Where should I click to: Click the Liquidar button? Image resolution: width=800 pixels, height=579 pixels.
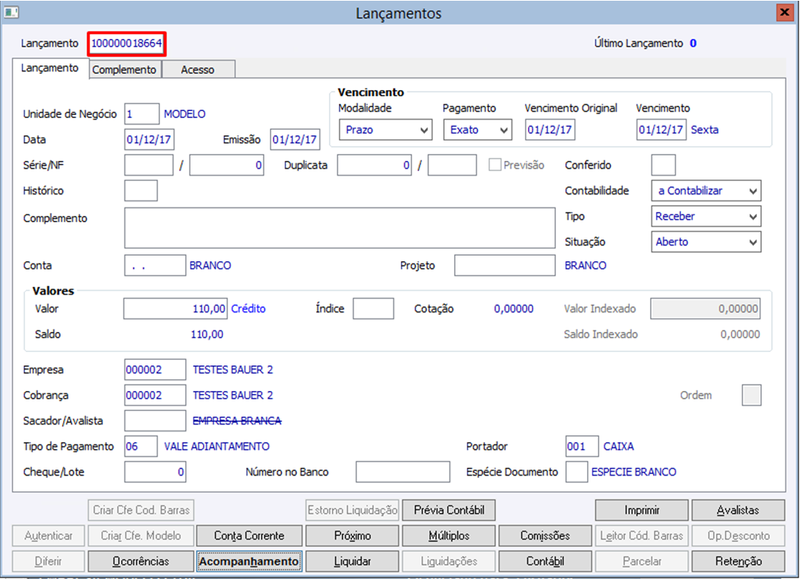352,561
